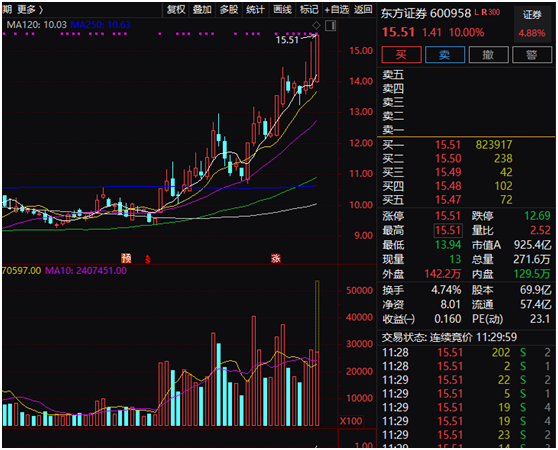Toggle the side panel layout icon

(331, 26)
